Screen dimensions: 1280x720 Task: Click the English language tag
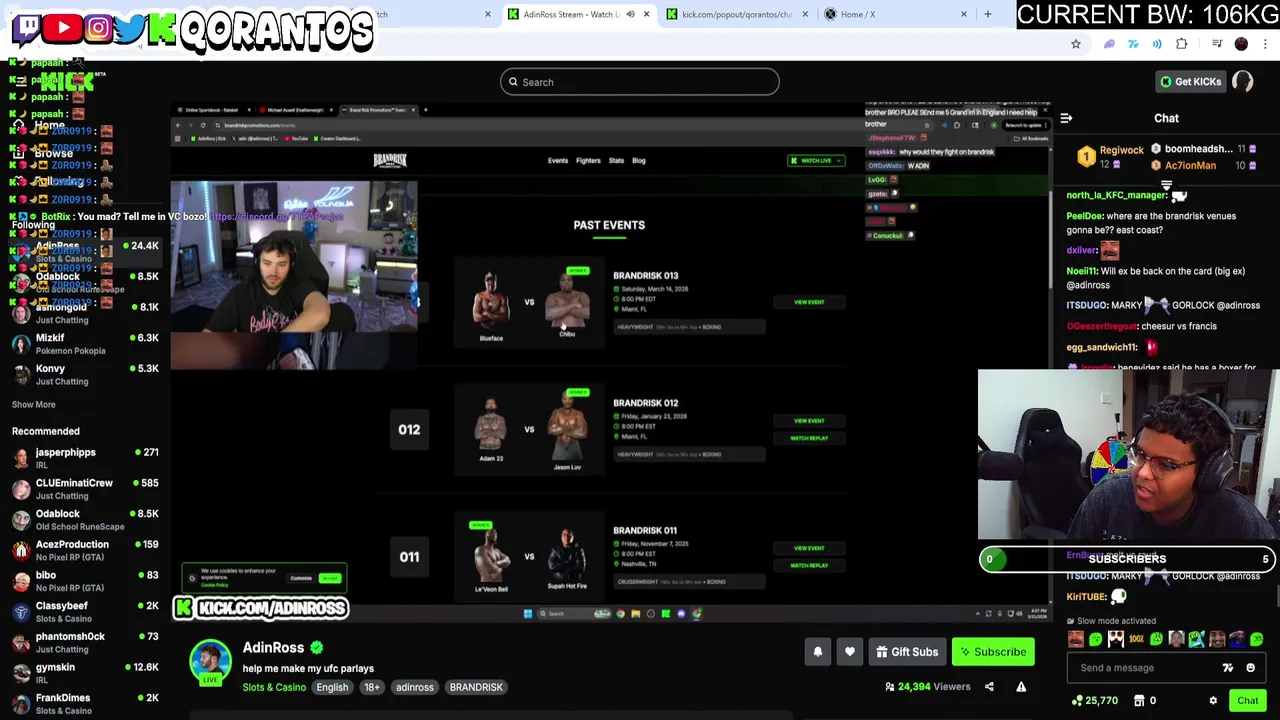332,687
